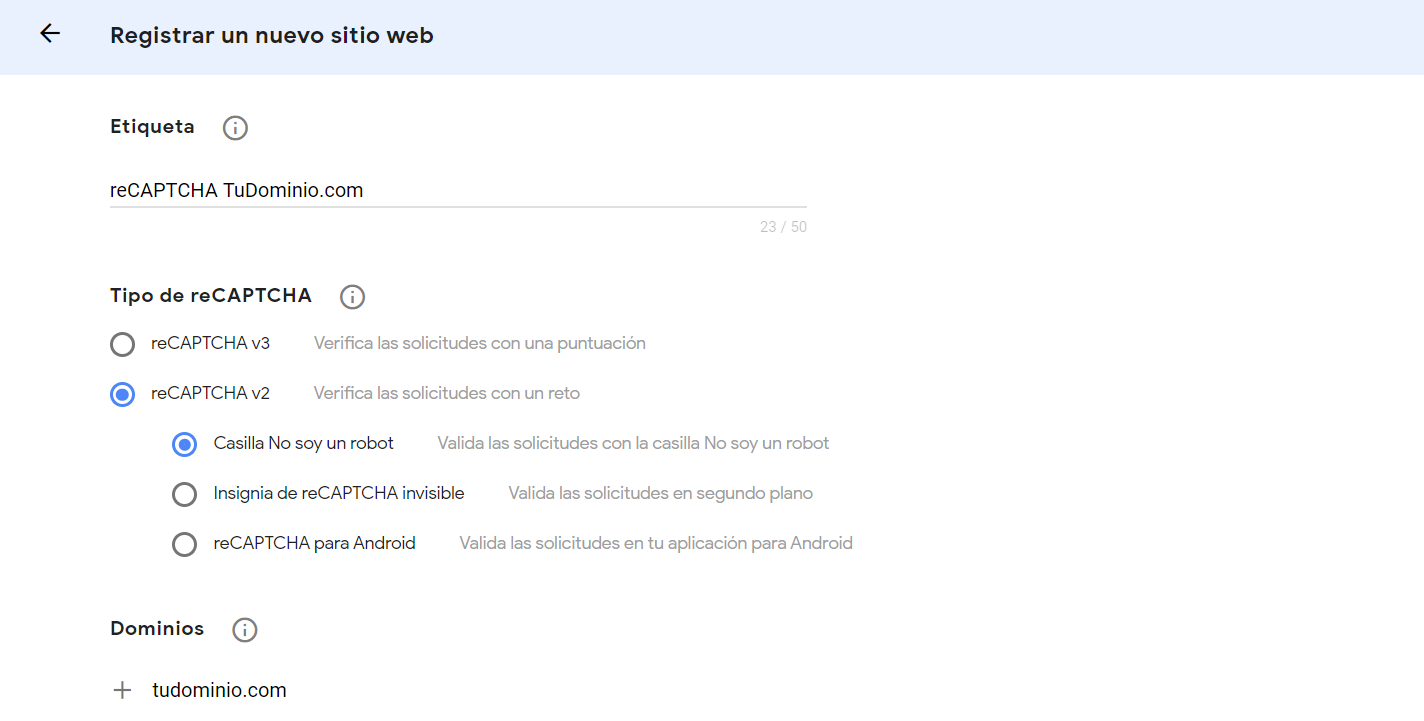Viewport: 1424px width, 721px height.
Task: Click the Etiqueta section heading
Action: click(x=152, y=127)
